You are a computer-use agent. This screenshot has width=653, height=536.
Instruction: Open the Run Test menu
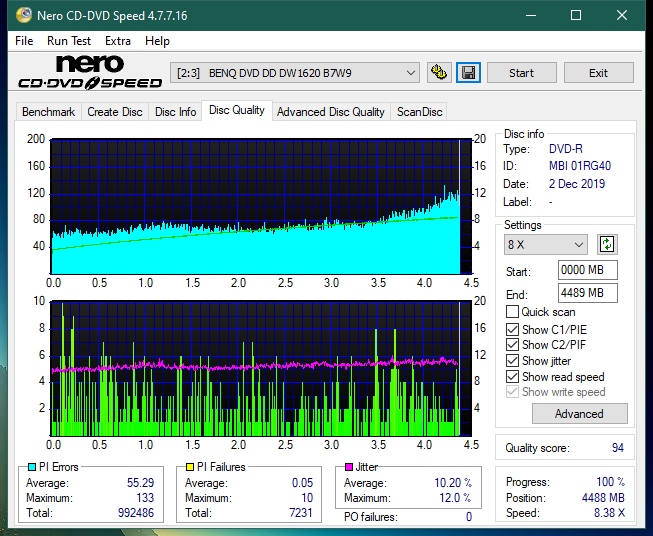coord(69,41)
